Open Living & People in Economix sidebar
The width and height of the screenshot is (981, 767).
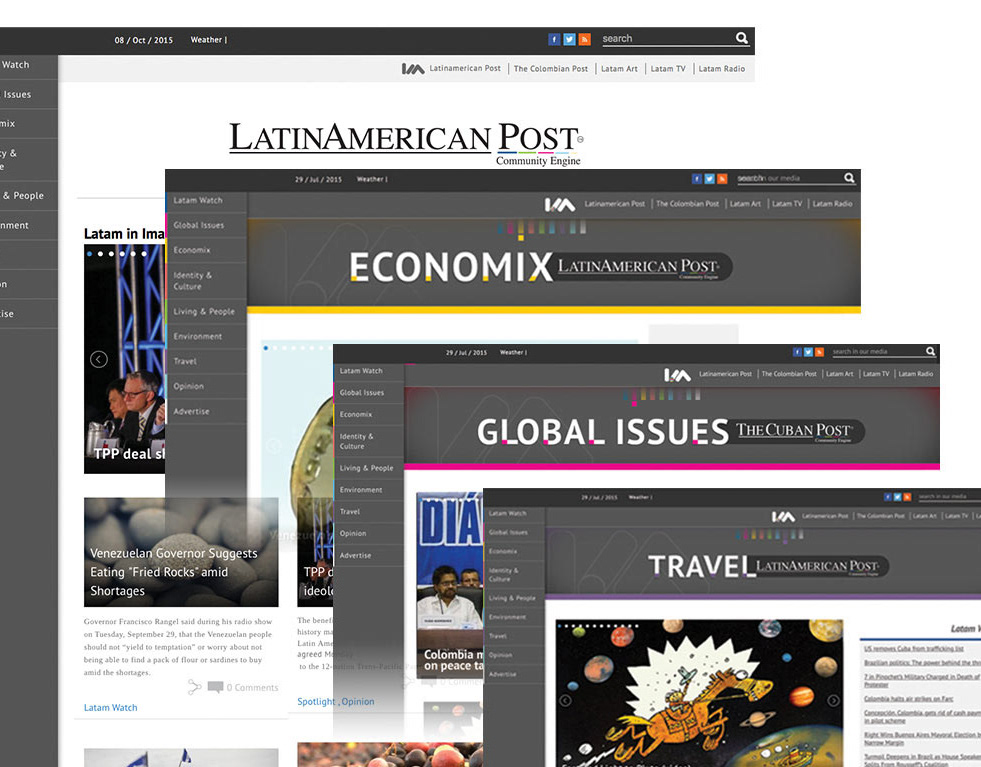tap(204, 312)
